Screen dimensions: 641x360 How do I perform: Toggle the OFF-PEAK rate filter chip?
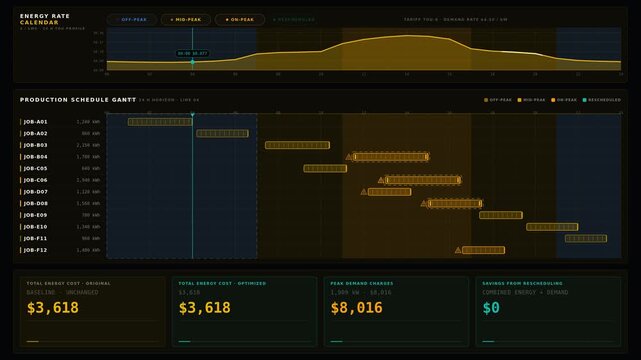[132, 20]
